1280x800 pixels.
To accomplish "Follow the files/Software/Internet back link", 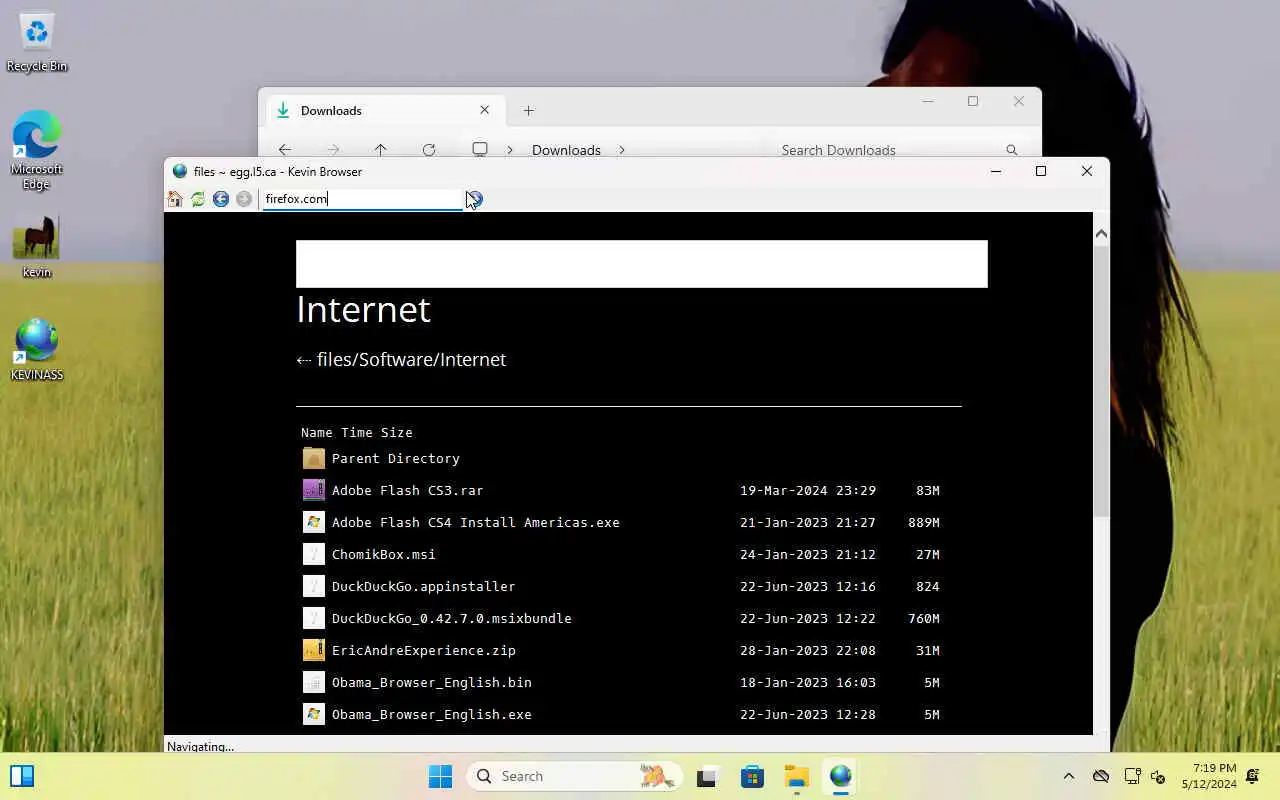I will coord(401,360).
